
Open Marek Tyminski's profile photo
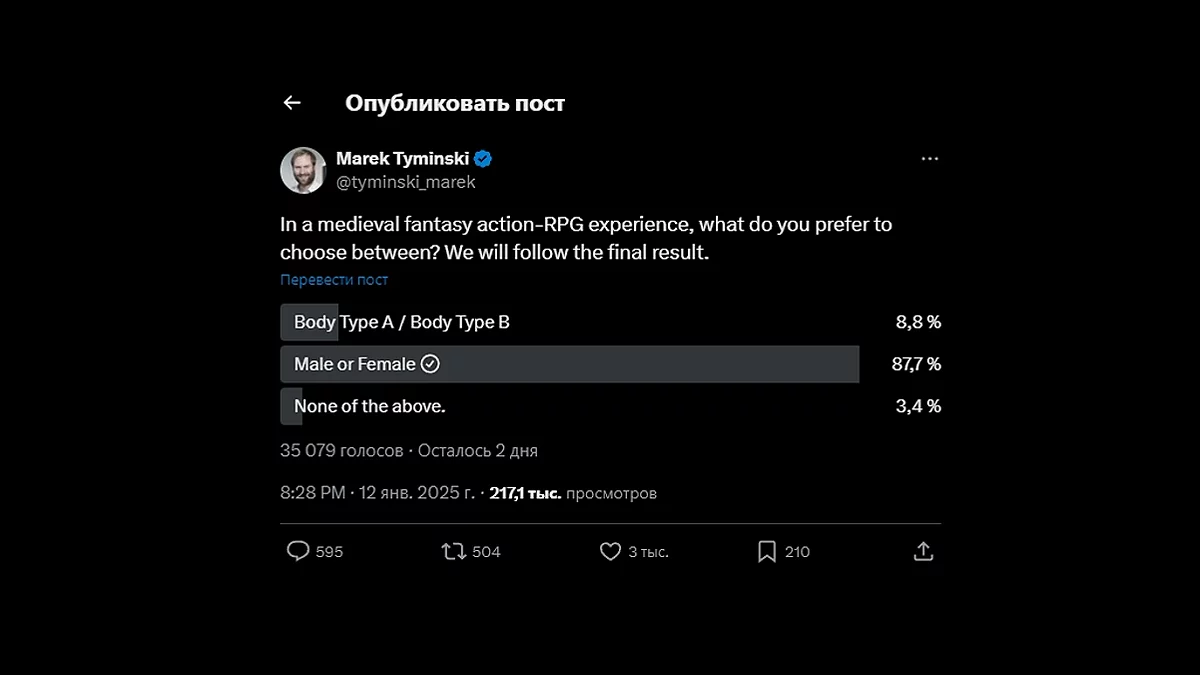302,170
